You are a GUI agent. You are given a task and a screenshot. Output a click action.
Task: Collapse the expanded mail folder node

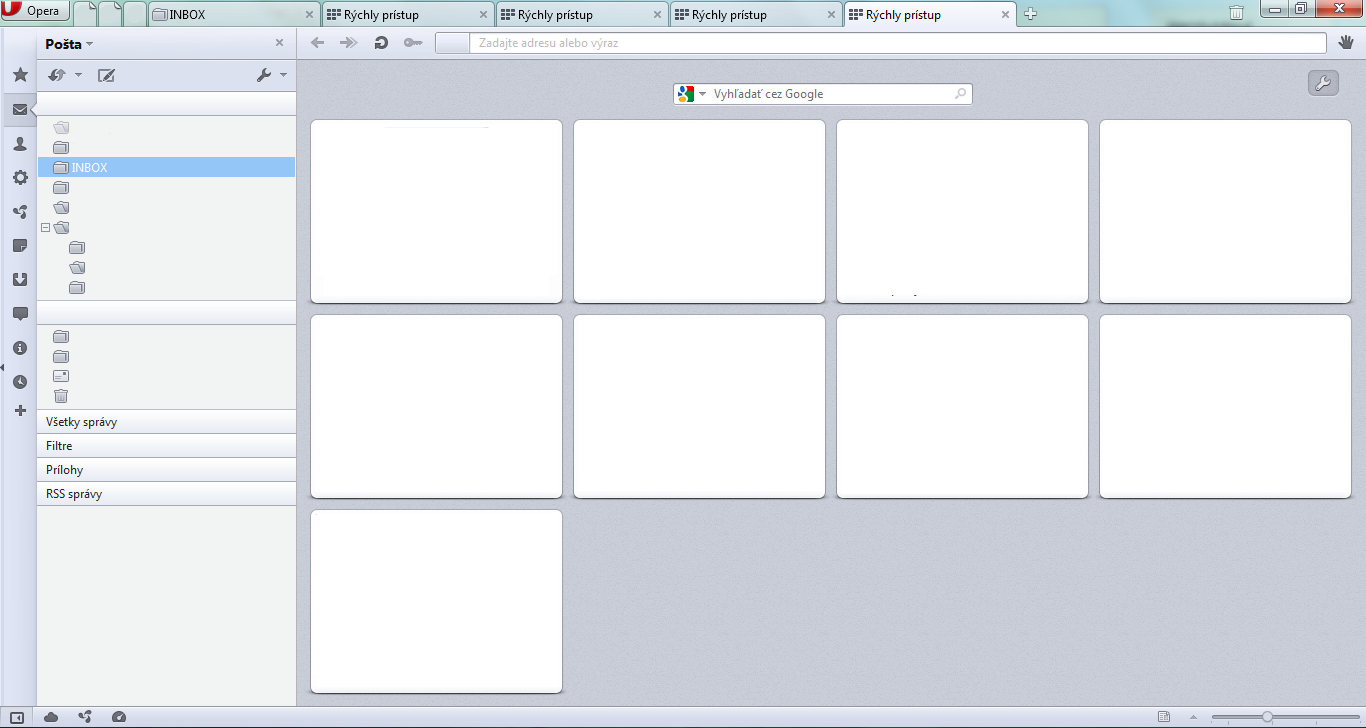tap(45, 228)
